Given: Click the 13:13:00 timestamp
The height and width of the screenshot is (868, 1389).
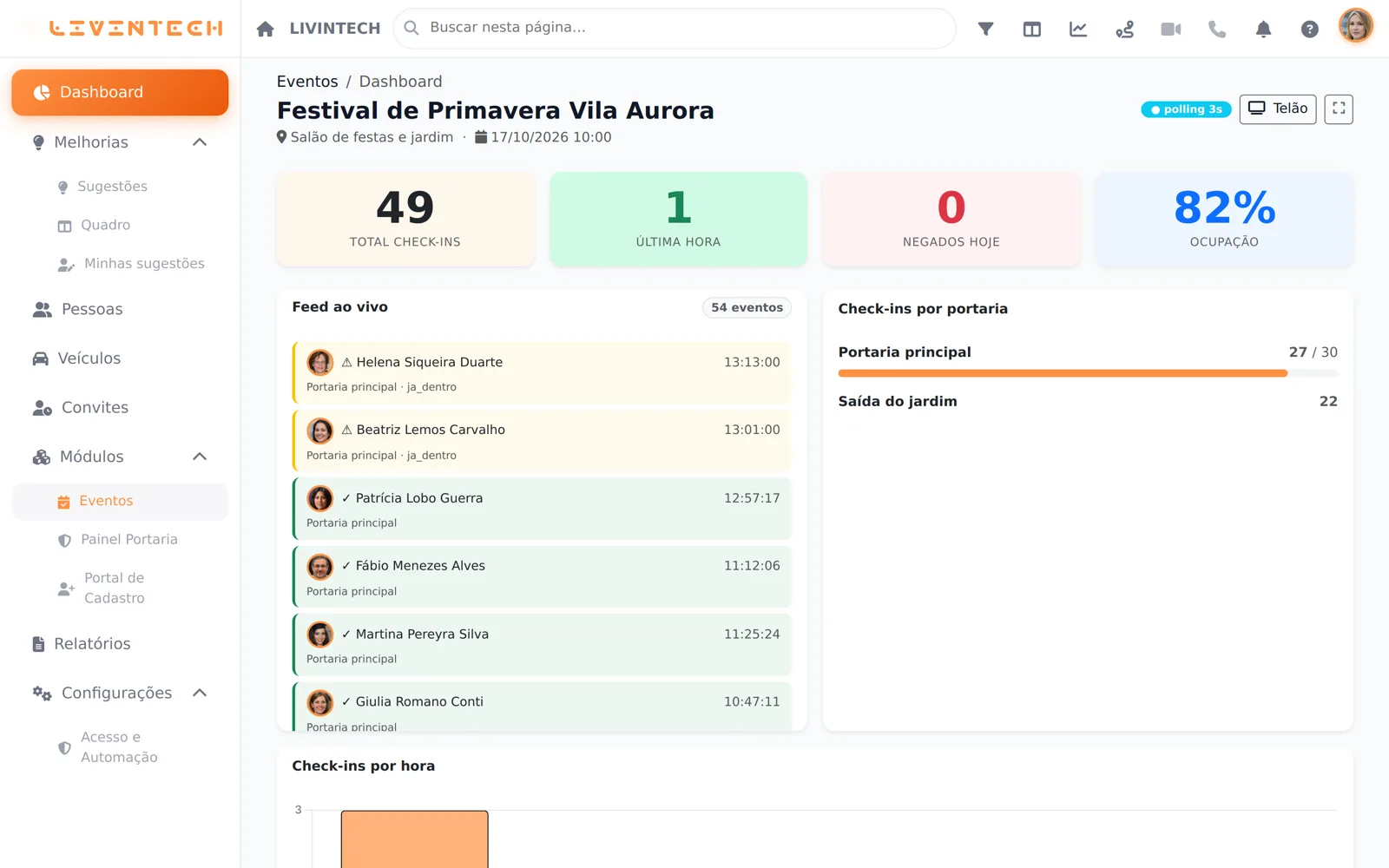Looking at the screenshot, I should coord(752,362).
